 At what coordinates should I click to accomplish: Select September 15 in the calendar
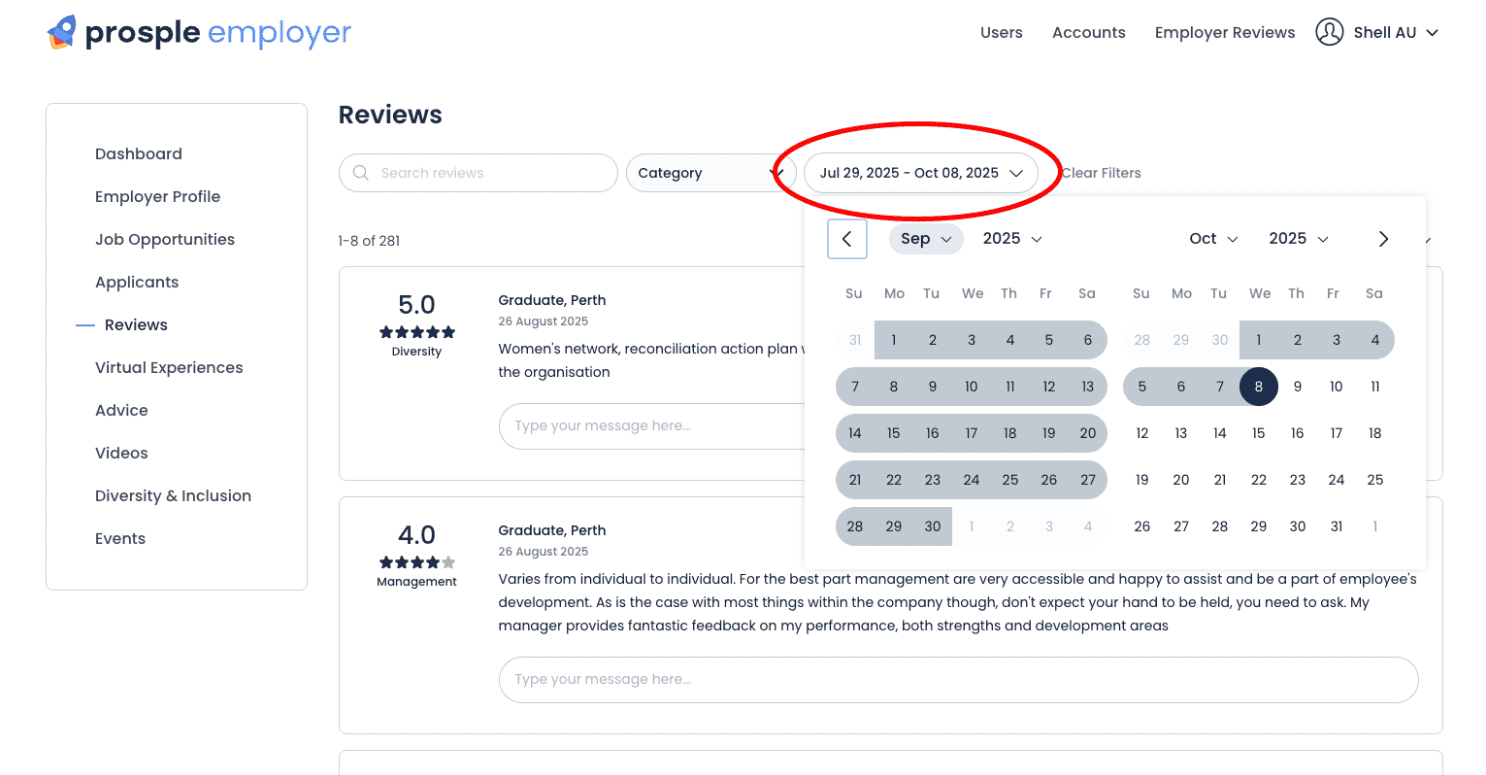[x=894, y=434]
